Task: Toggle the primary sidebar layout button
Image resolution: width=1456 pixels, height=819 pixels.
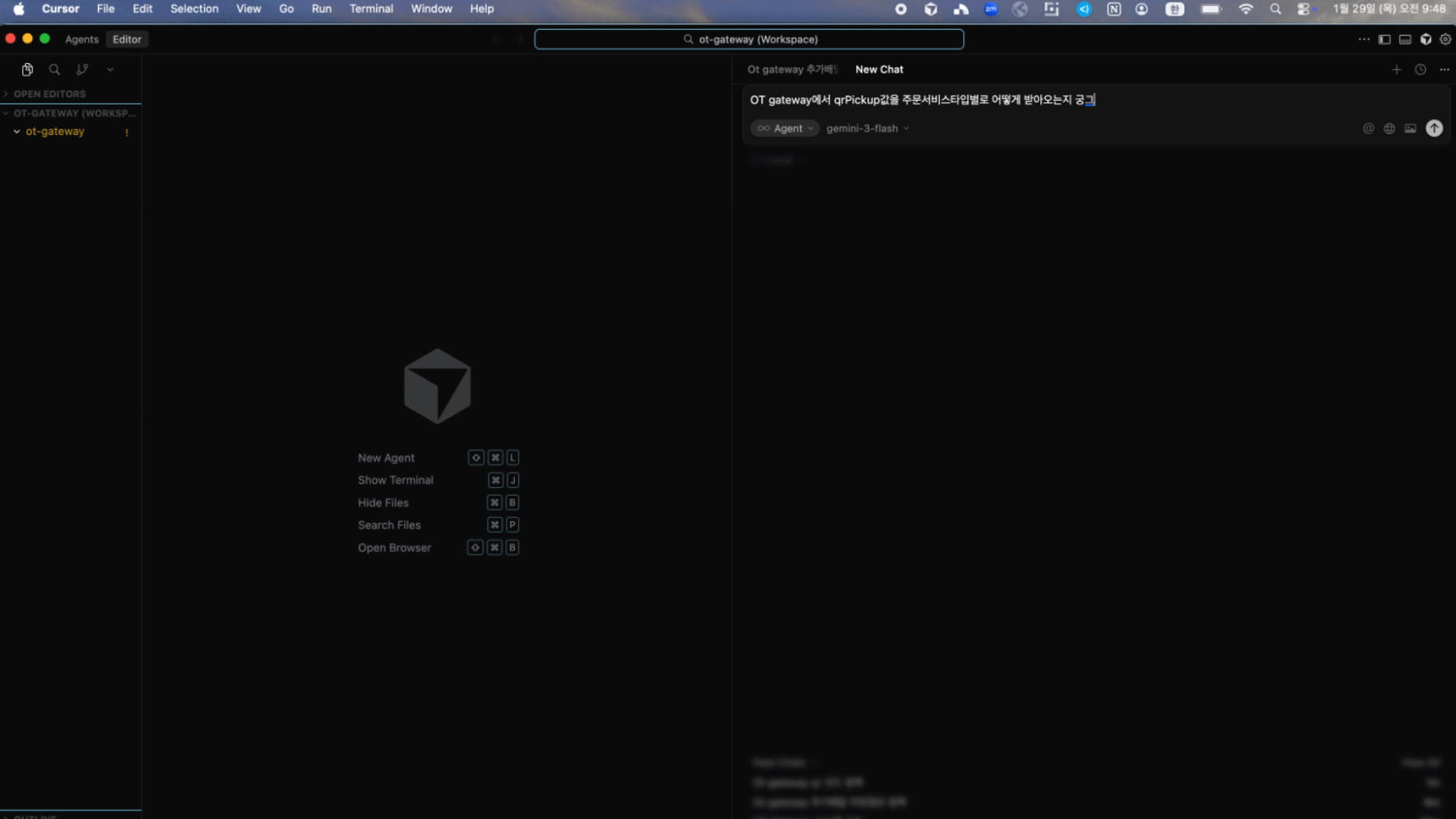Action: pos(1385,39)
